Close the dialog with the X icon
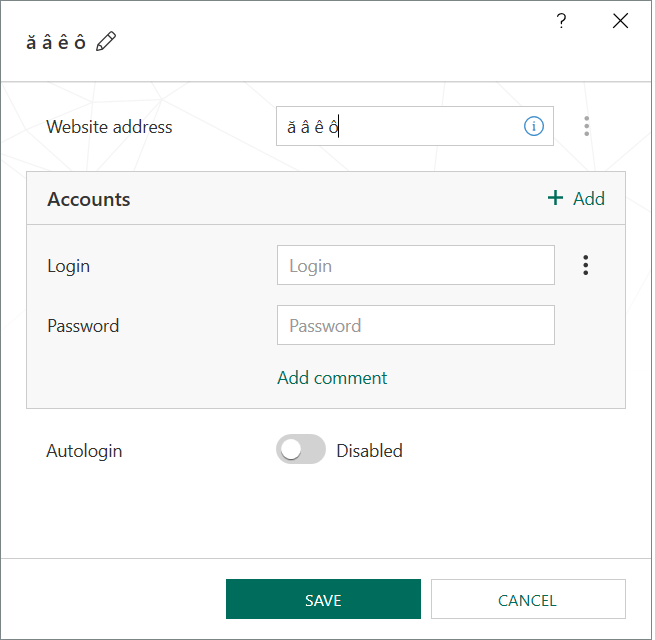 click(x=620, y=21)
